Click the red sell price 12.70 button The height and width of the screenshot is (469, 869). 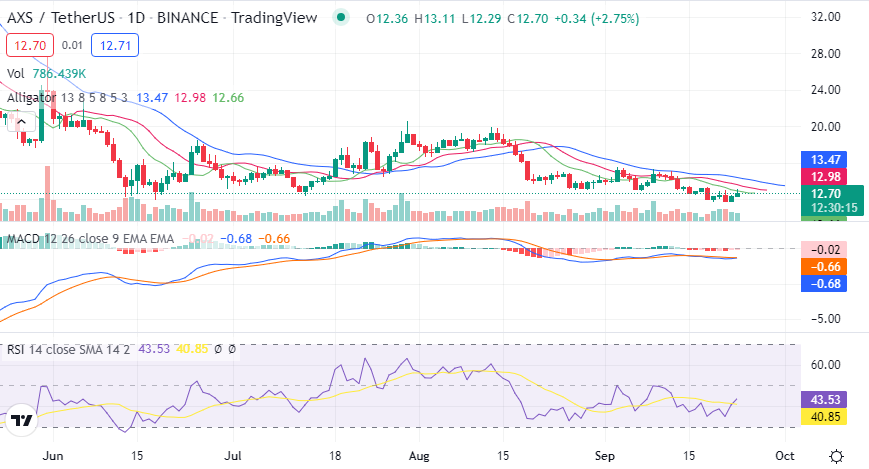(x=30, y=45)
